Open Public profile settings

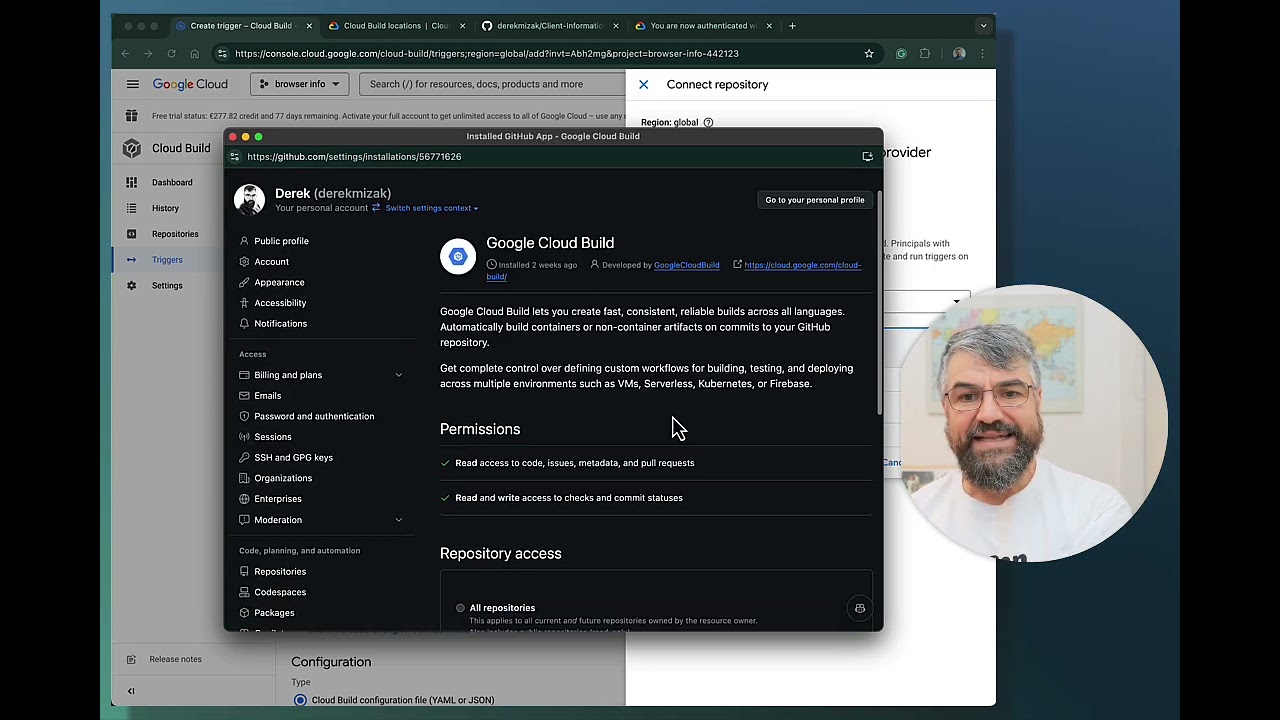(x=281, y=241)
